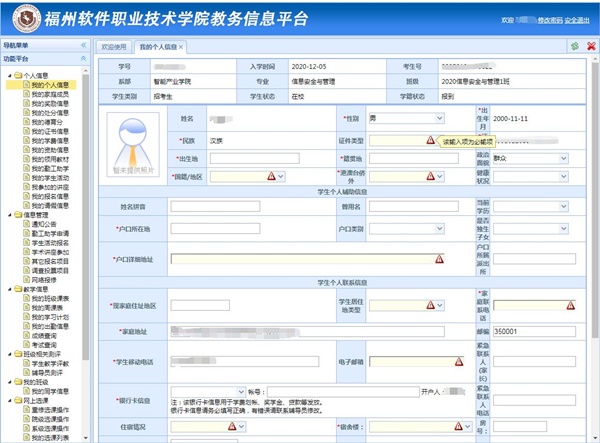Viewport: 600px width, 443px height.
Task: Switch to the 欢迎使用 tab
Action: 114,47
